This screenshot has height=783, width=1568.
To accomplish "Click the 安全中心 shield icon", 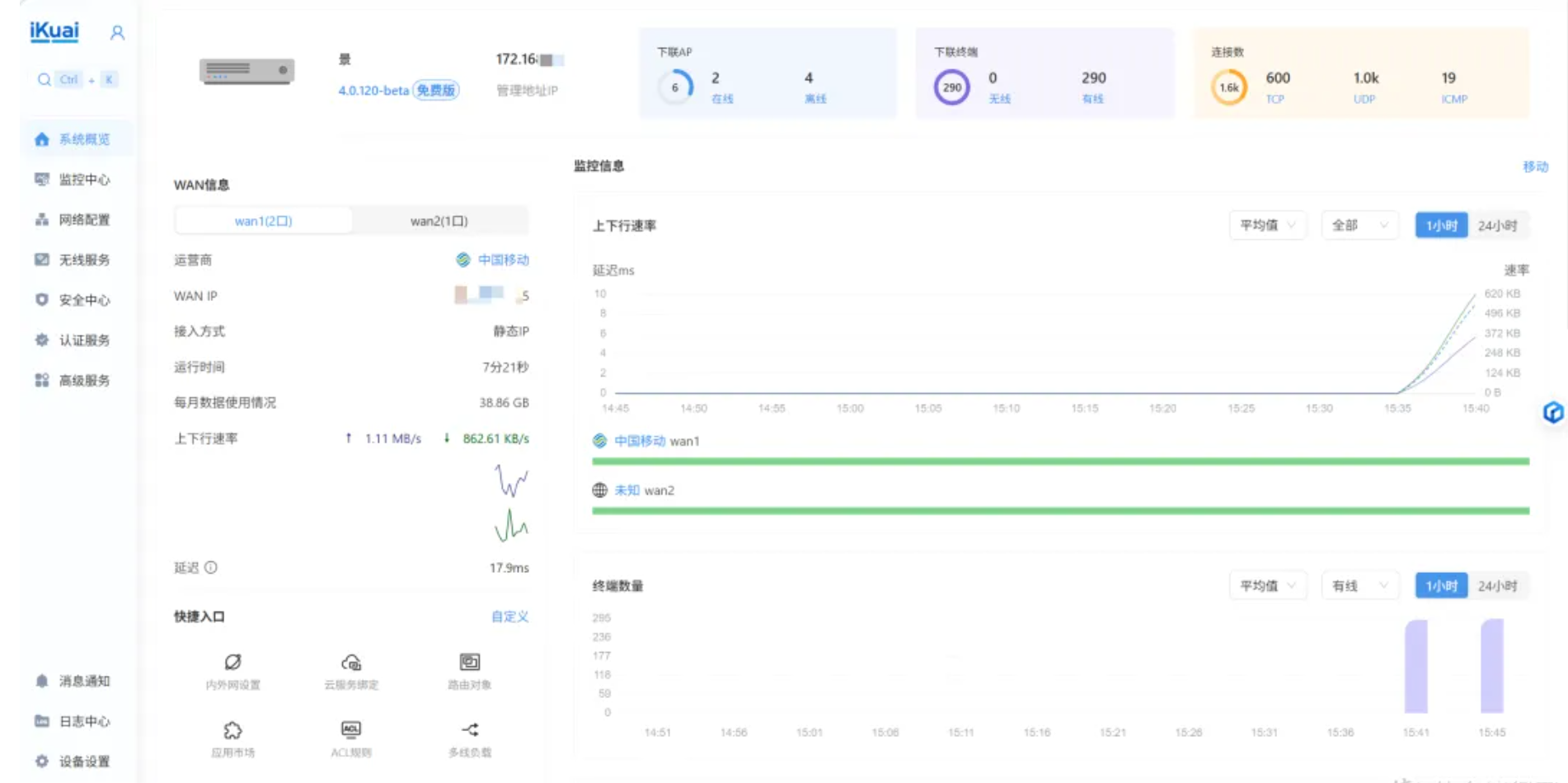I will point(41,300).
